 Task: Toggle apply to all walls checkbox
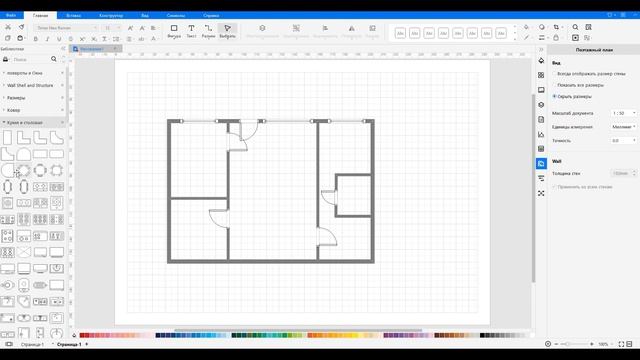tap(582, 187)
